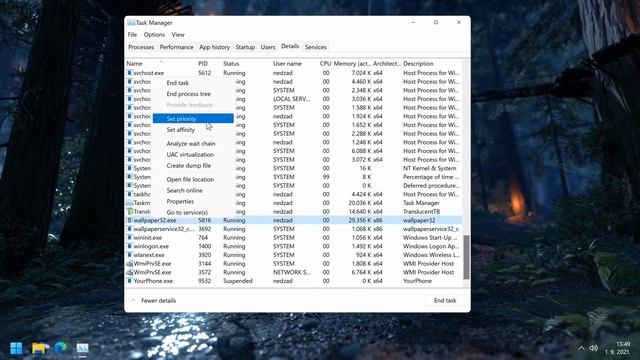Open File Explorer from the taskbar

click(x=39, y=348)
